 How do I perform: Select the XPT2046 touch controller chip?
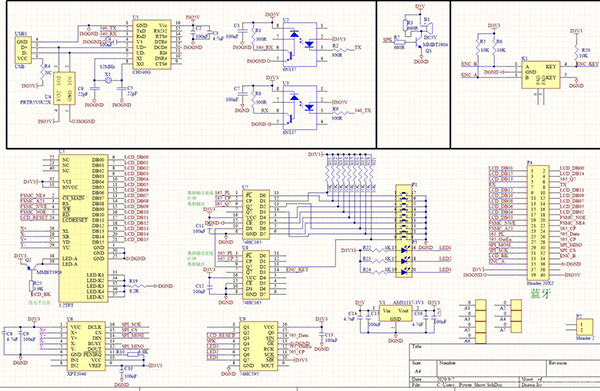tap(86, 346)
